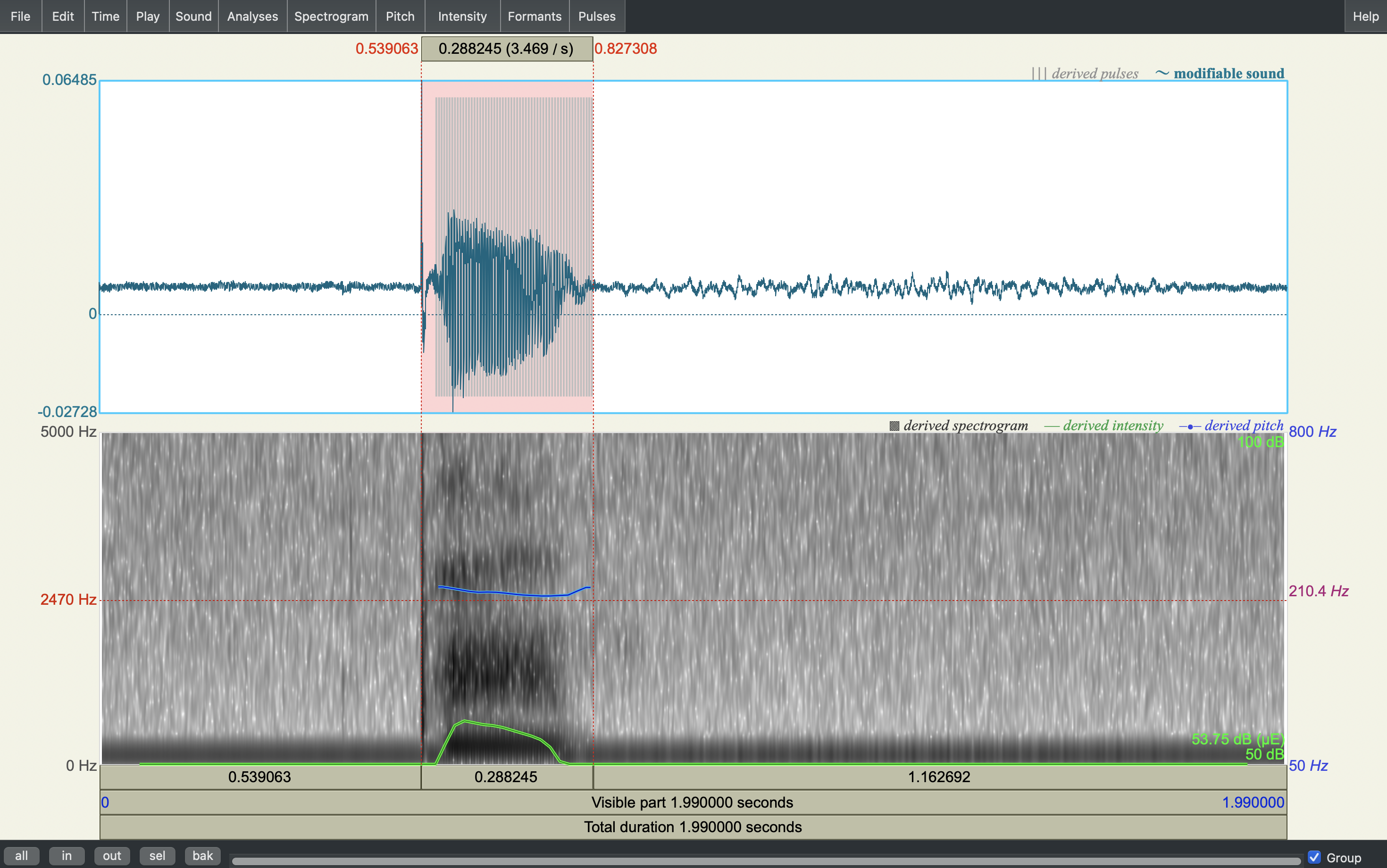The height and width of the screenshot is (868, 1387).
Task: Click the 210.4 Hz pitch value label
Action: 1319,591
